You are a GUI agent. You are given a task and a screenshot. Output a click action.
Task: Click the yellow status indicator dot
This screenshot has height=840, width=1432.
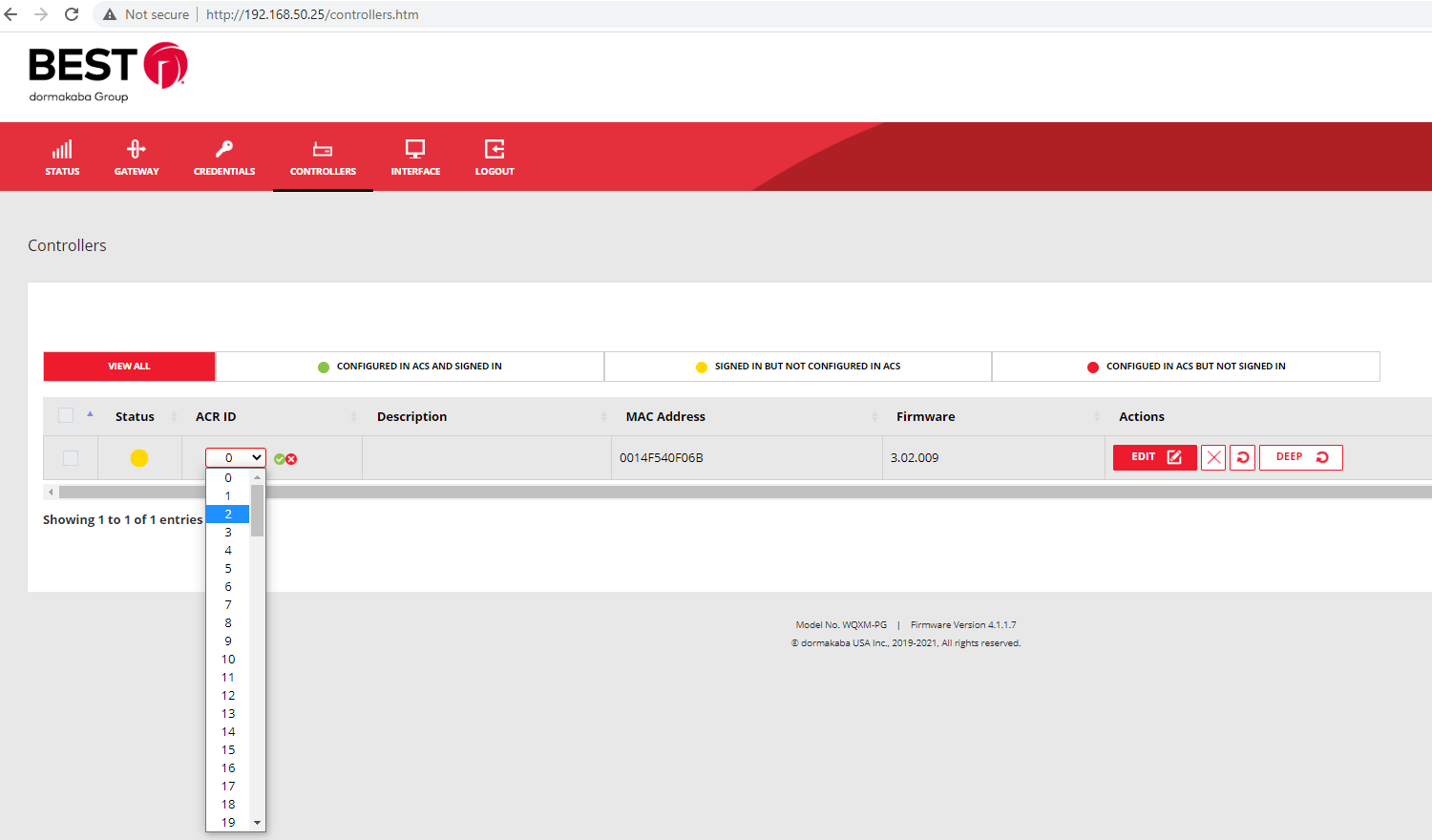coord(139,457)
